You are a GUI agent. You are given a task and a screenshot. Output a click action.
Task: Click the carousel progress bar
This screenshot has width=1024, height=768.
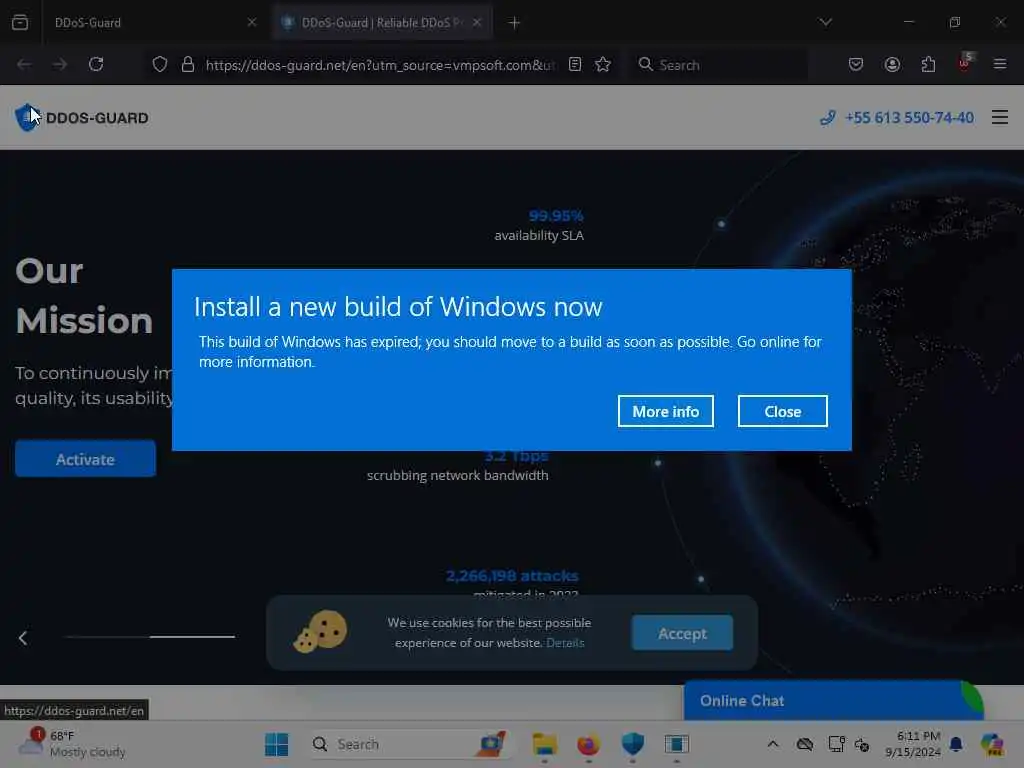(150, 637)
